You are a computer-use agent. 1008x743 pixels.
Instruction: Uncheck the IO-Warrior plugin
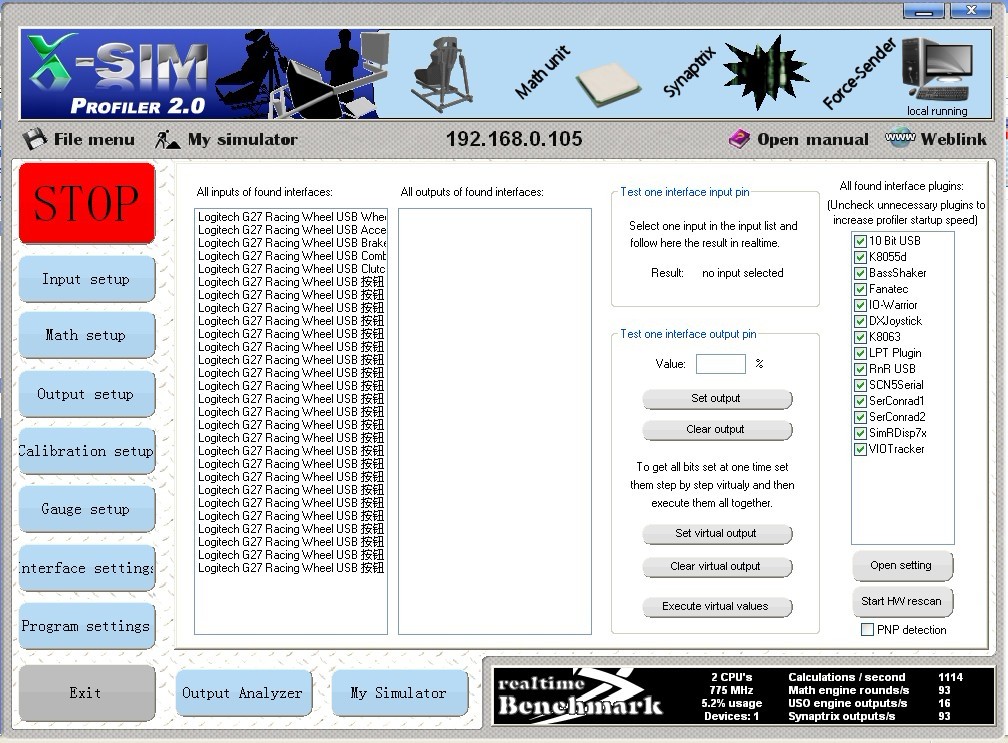860,305
